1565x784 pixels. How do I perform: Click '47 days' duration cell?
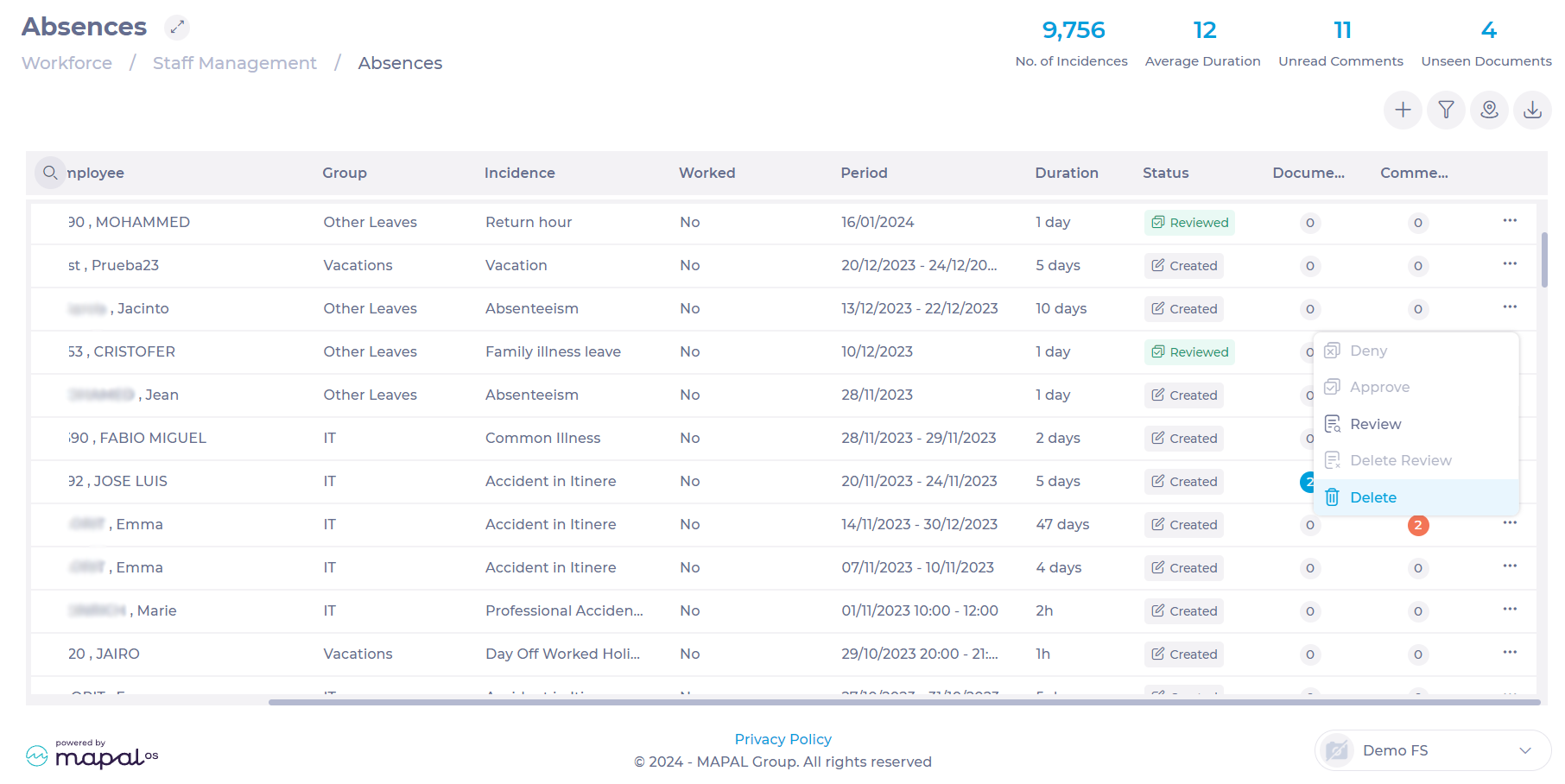[x=1062, y=524]
